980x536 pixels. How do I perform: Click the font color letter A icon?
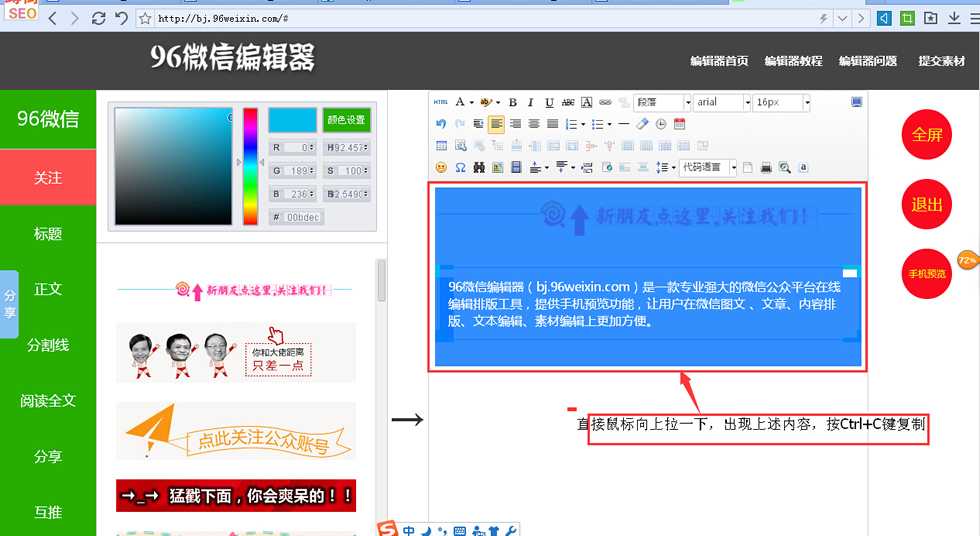point(460,102)
